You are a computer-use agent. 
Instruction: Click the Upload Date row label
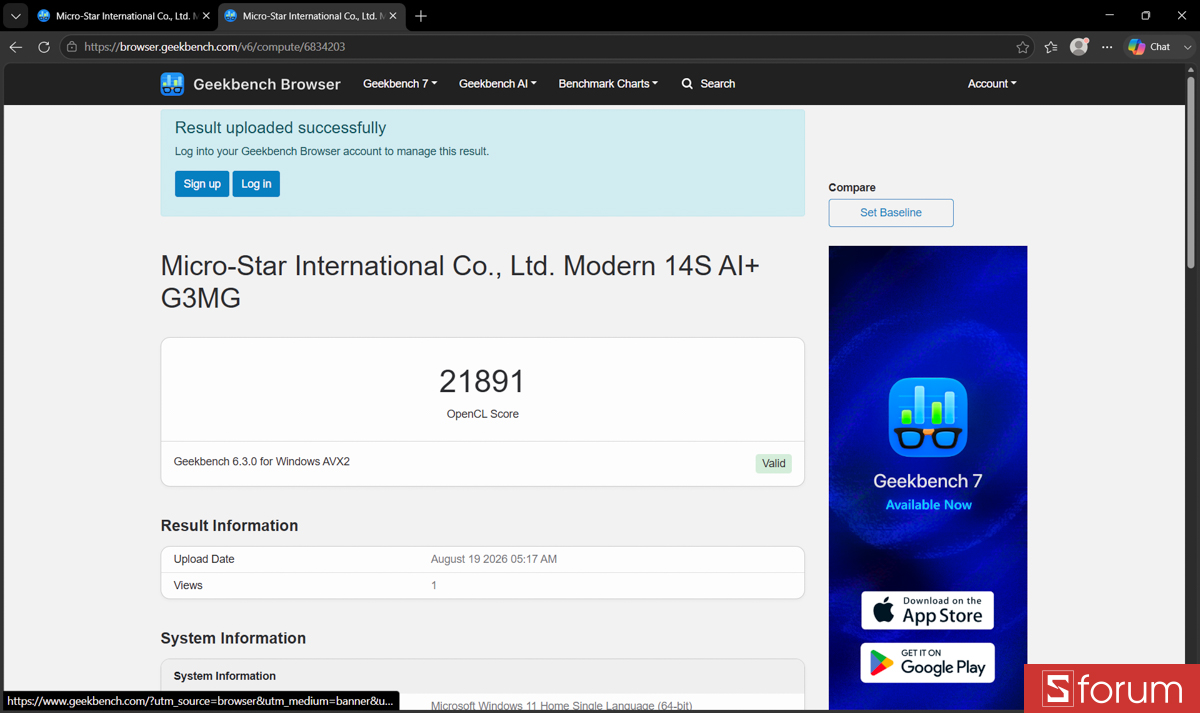tap(204, 559)
